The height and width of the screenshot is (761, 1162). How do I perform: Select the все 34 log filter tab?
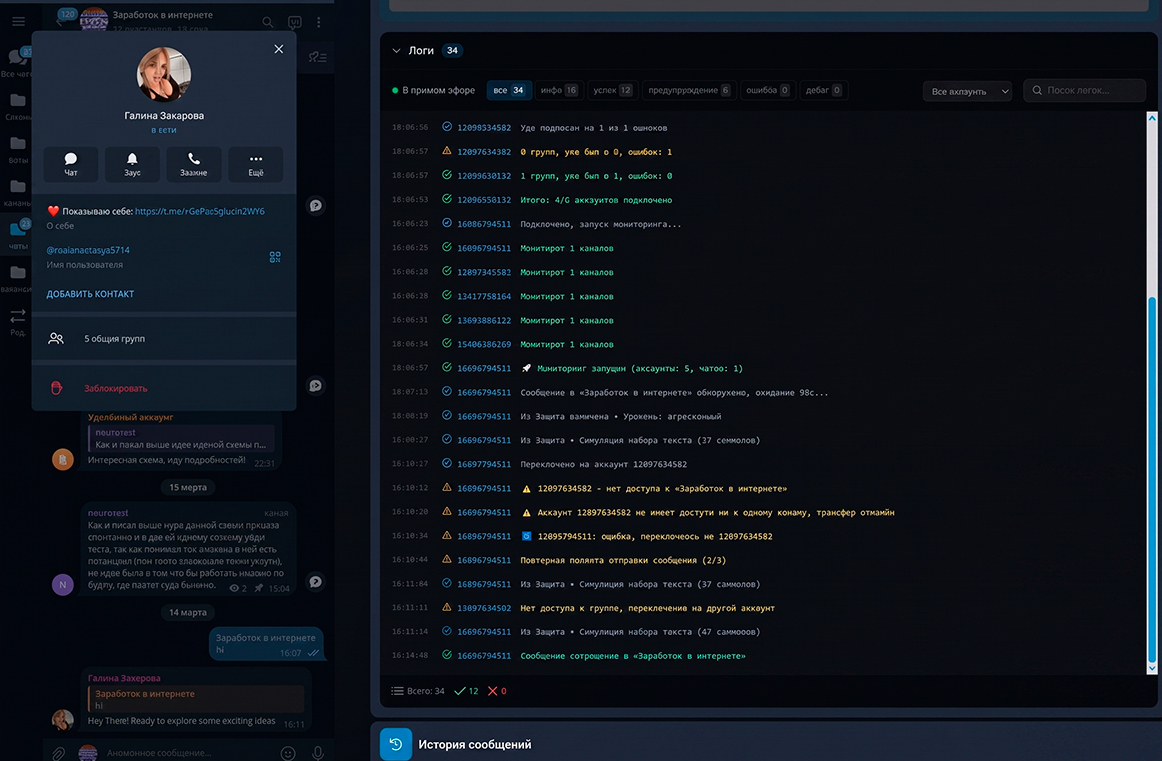click(x=508, y=90)
